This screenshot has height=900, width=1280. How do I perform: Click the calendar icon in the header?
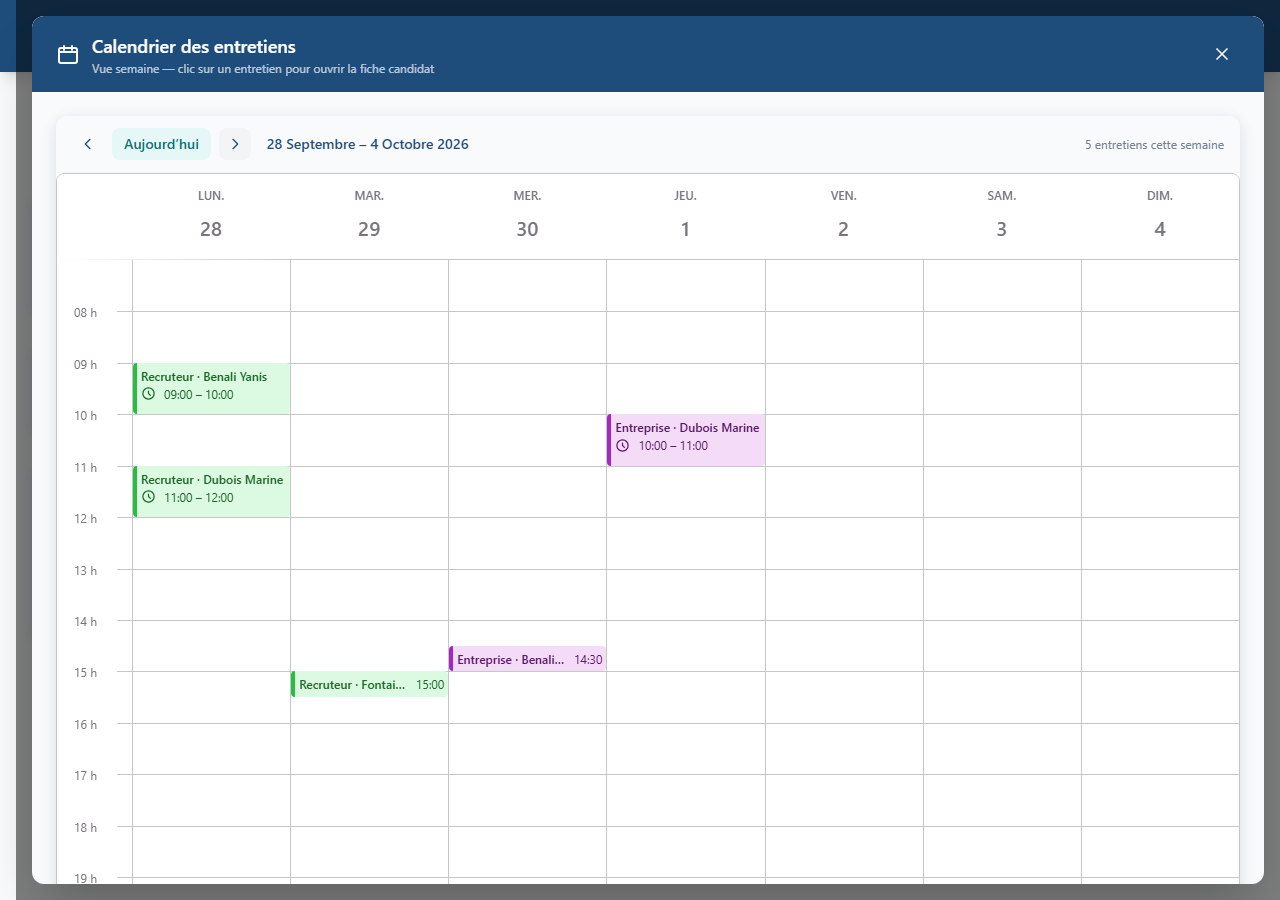coord(68,55)
